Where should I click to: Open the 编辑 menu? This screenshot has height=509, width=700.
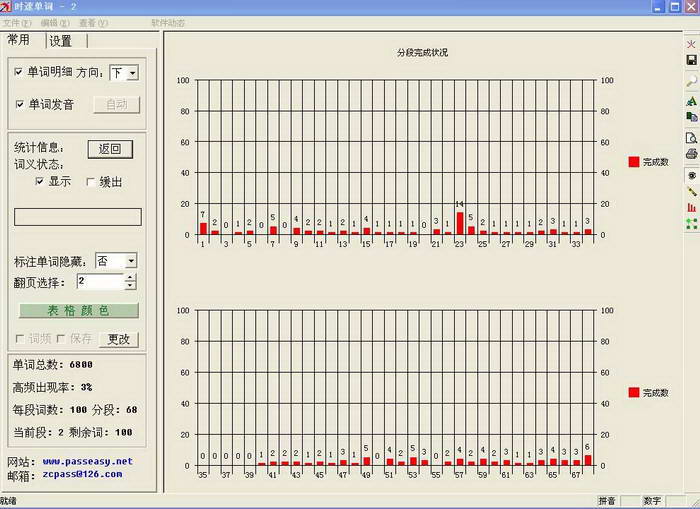click(55, 23)
